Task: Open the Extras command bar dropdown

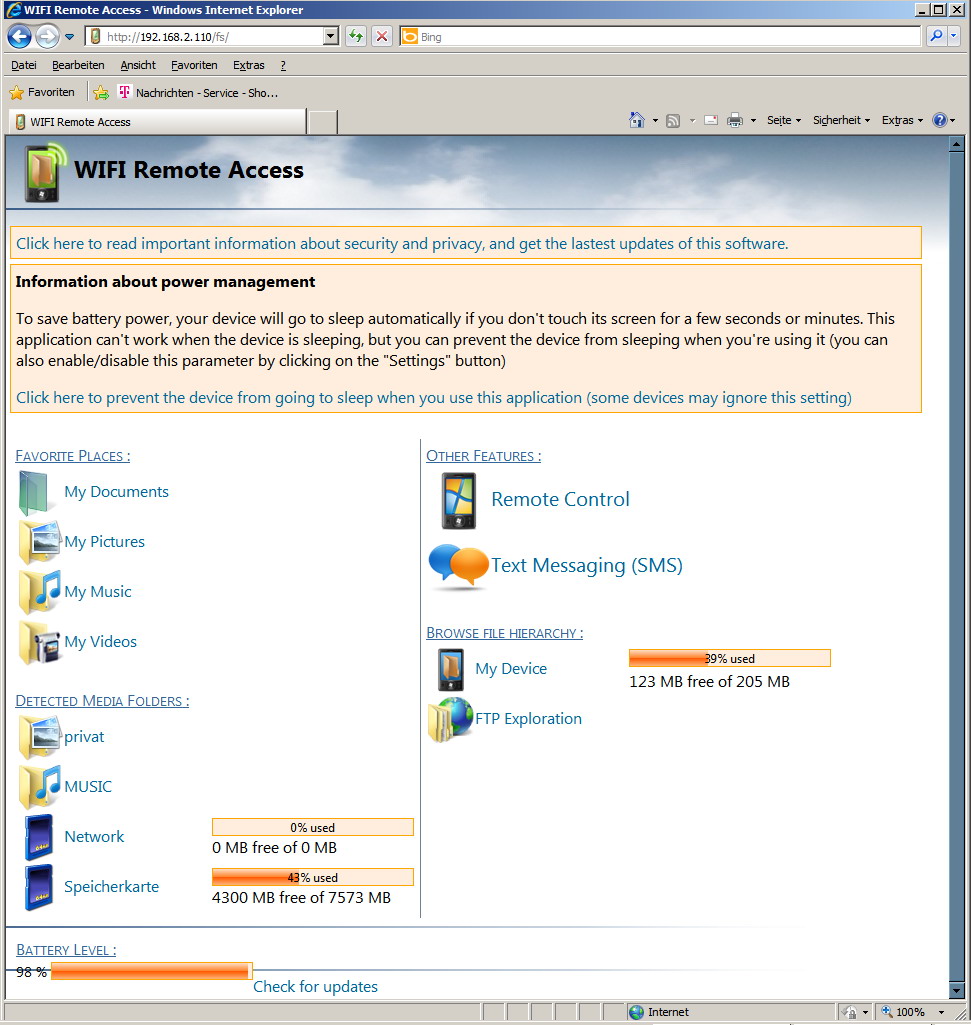Action: click(x=902, y=120)
